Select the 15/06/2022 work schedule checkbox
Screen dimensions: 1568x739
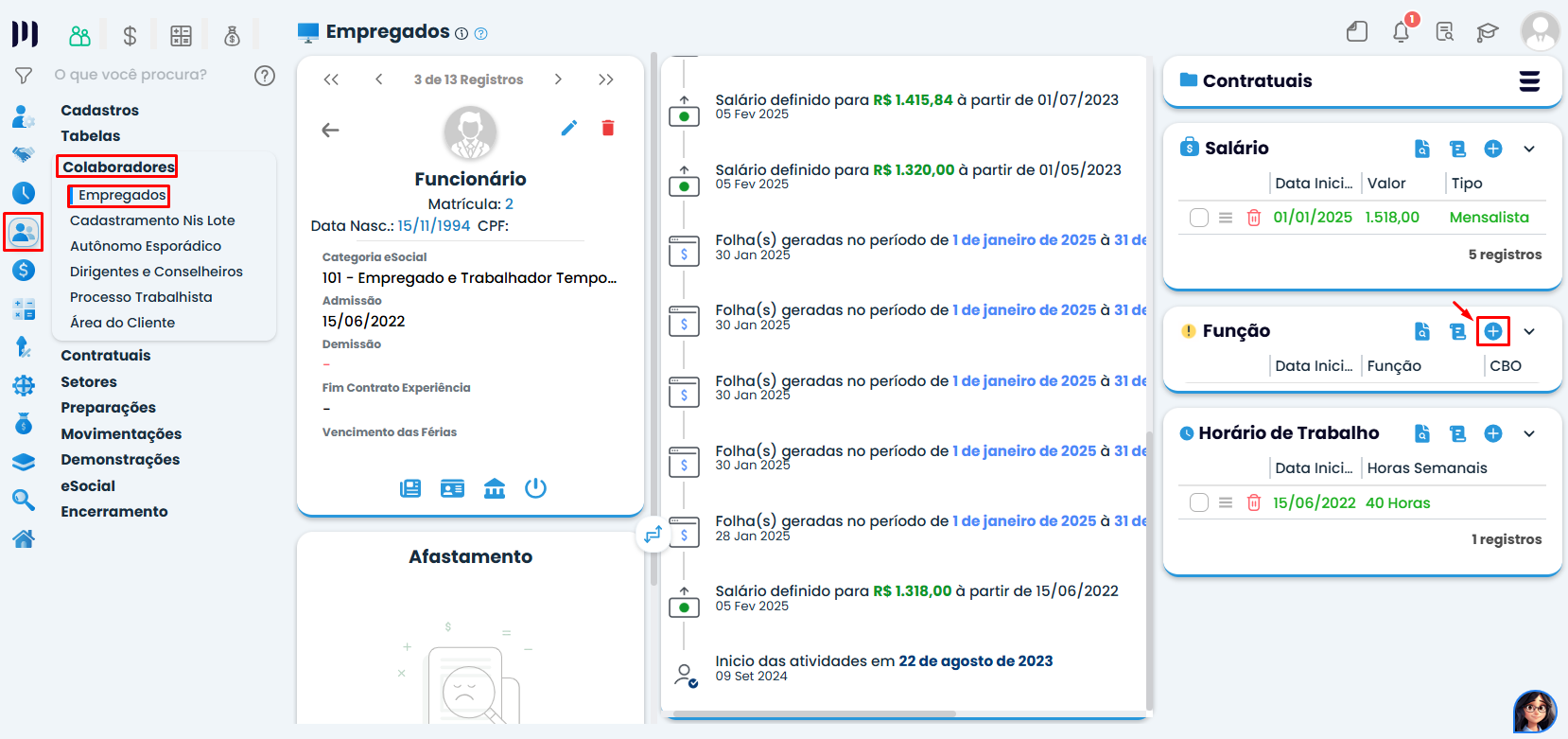coord(1199,502)
